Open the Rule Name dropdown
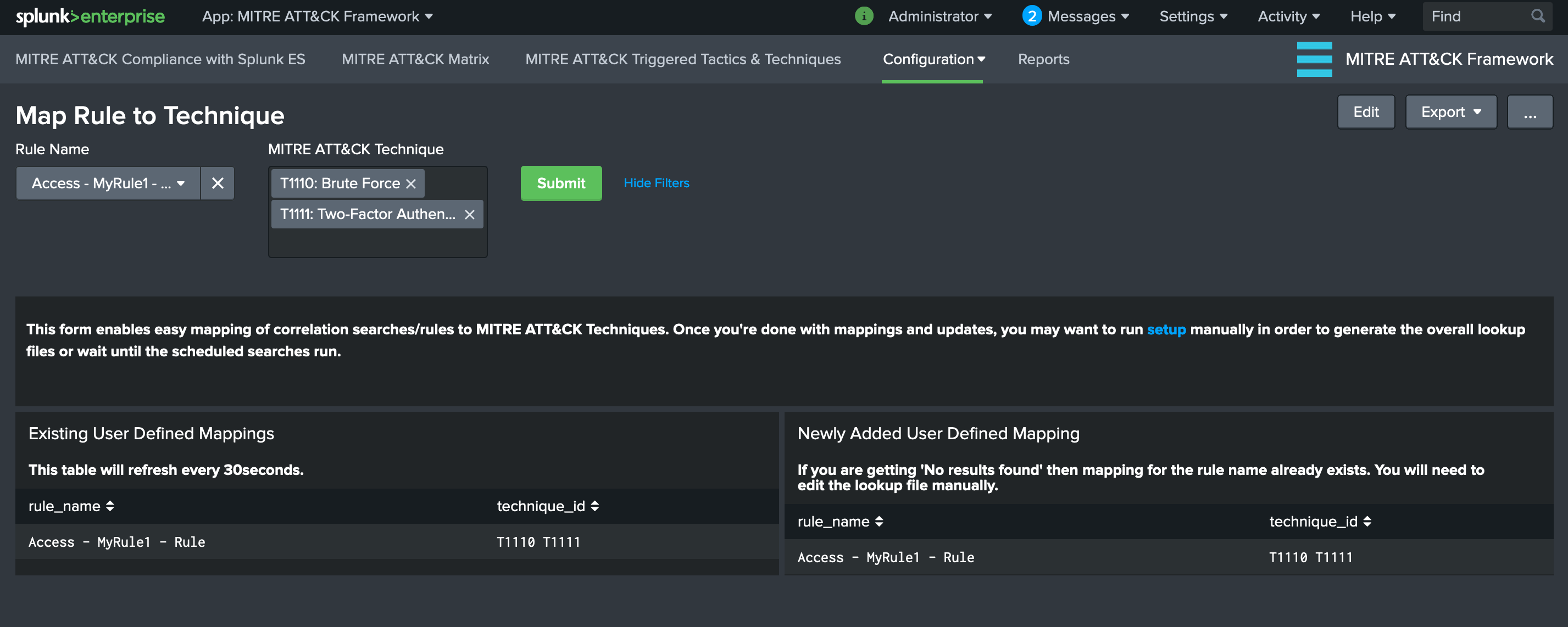Viewport: 1568px width, 627px height. click(x=108, y=183)
